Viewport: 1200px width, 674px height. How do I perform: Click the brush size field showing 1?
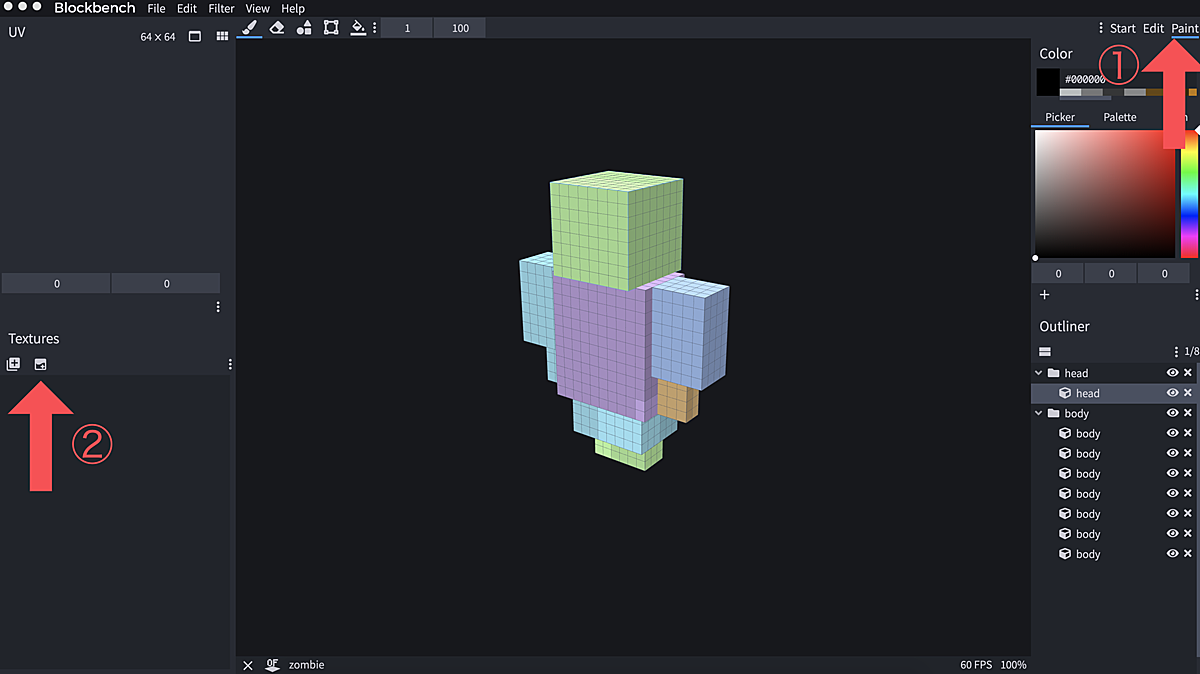tap(407, 28)
